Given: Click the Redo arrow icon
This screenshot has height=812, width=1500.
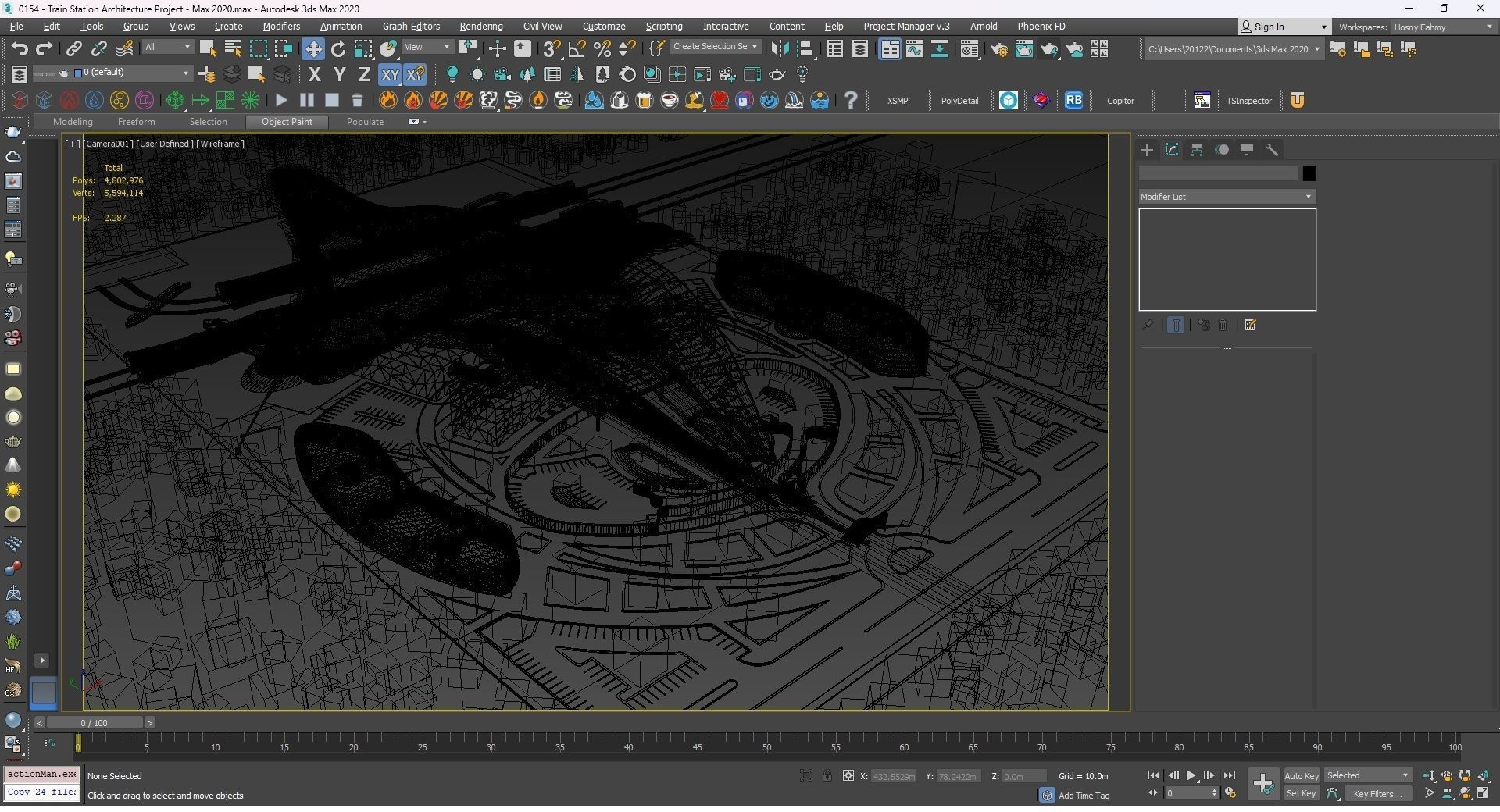Looking at the screenshot, I should pyautogui.click(x=45, y=49).
